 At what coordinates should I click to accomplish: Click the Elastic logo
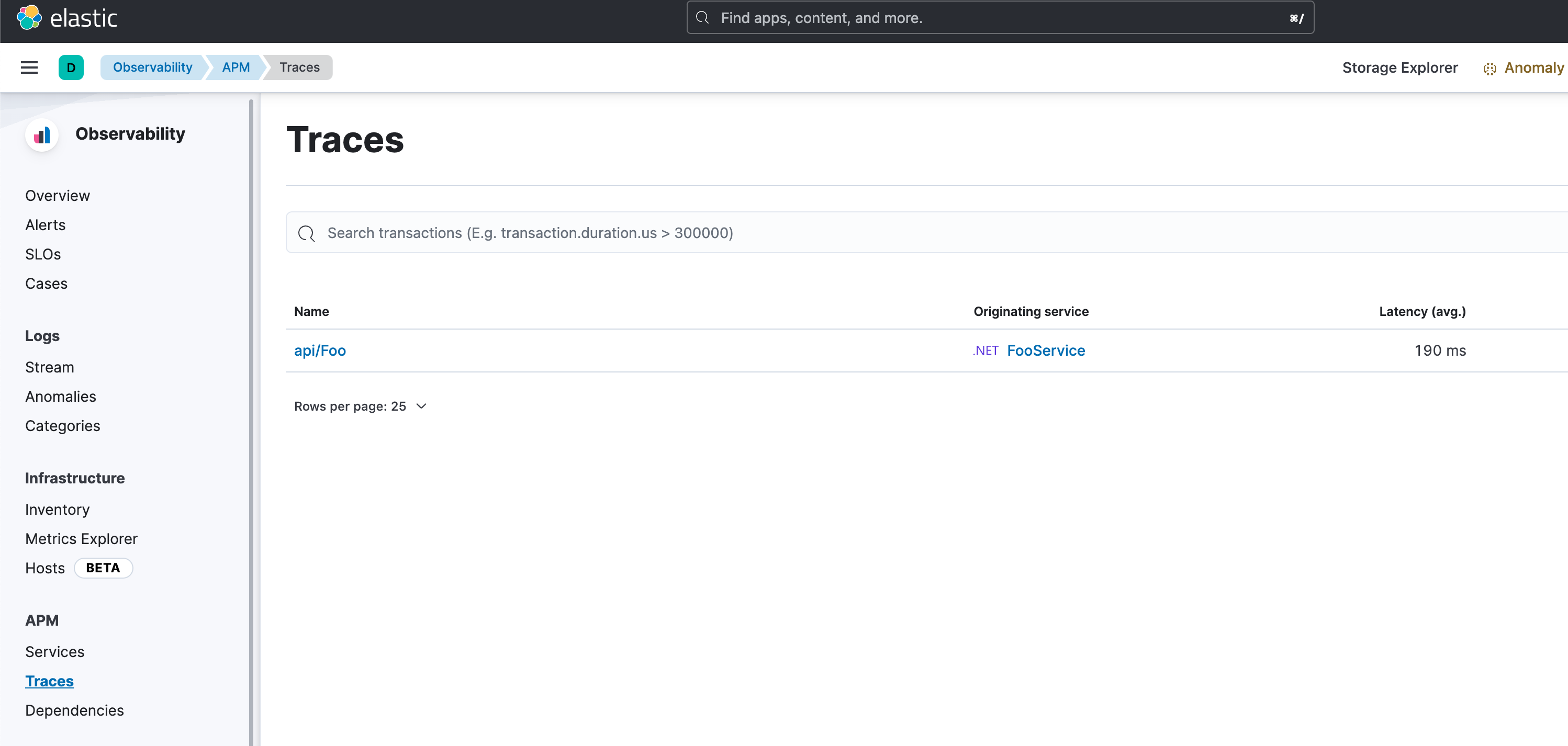click(67, 18)
